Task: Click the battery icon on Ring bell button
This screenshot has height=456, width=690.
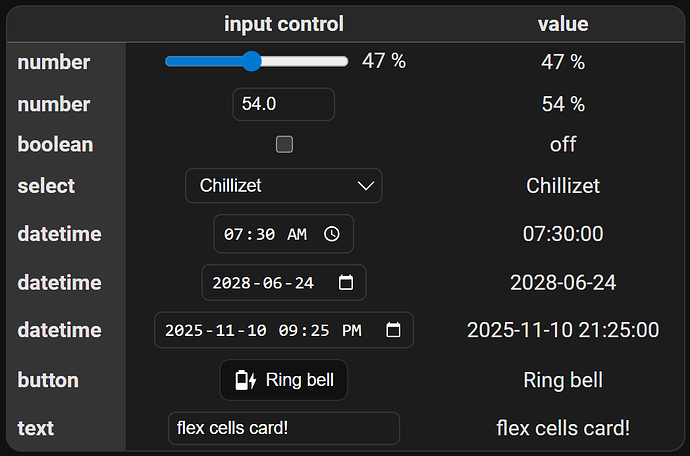Action: pos(245,380)
